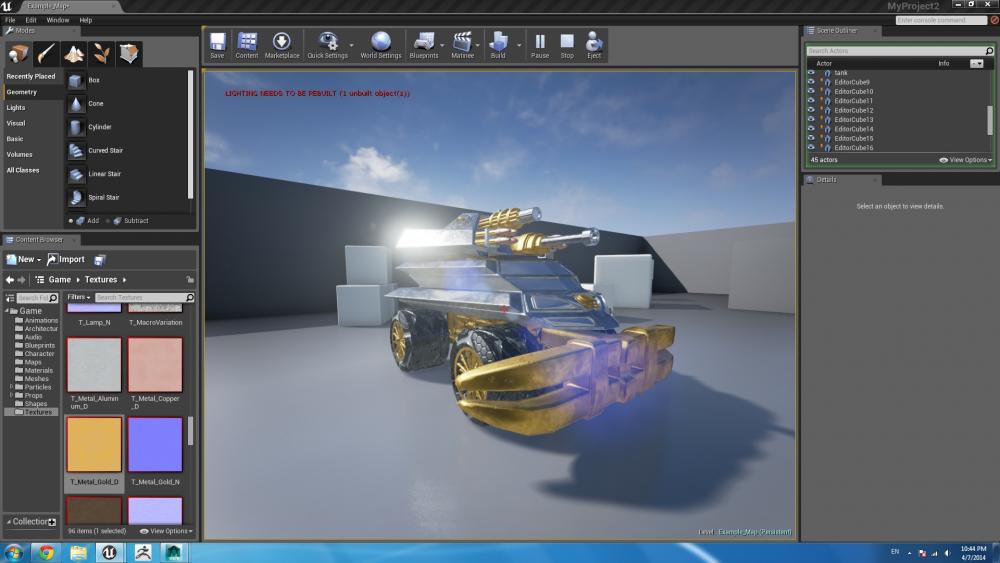Open the Window menu
Viewport: 1000px width, 563px height.
pyautogui.click(x=57, y=20)
